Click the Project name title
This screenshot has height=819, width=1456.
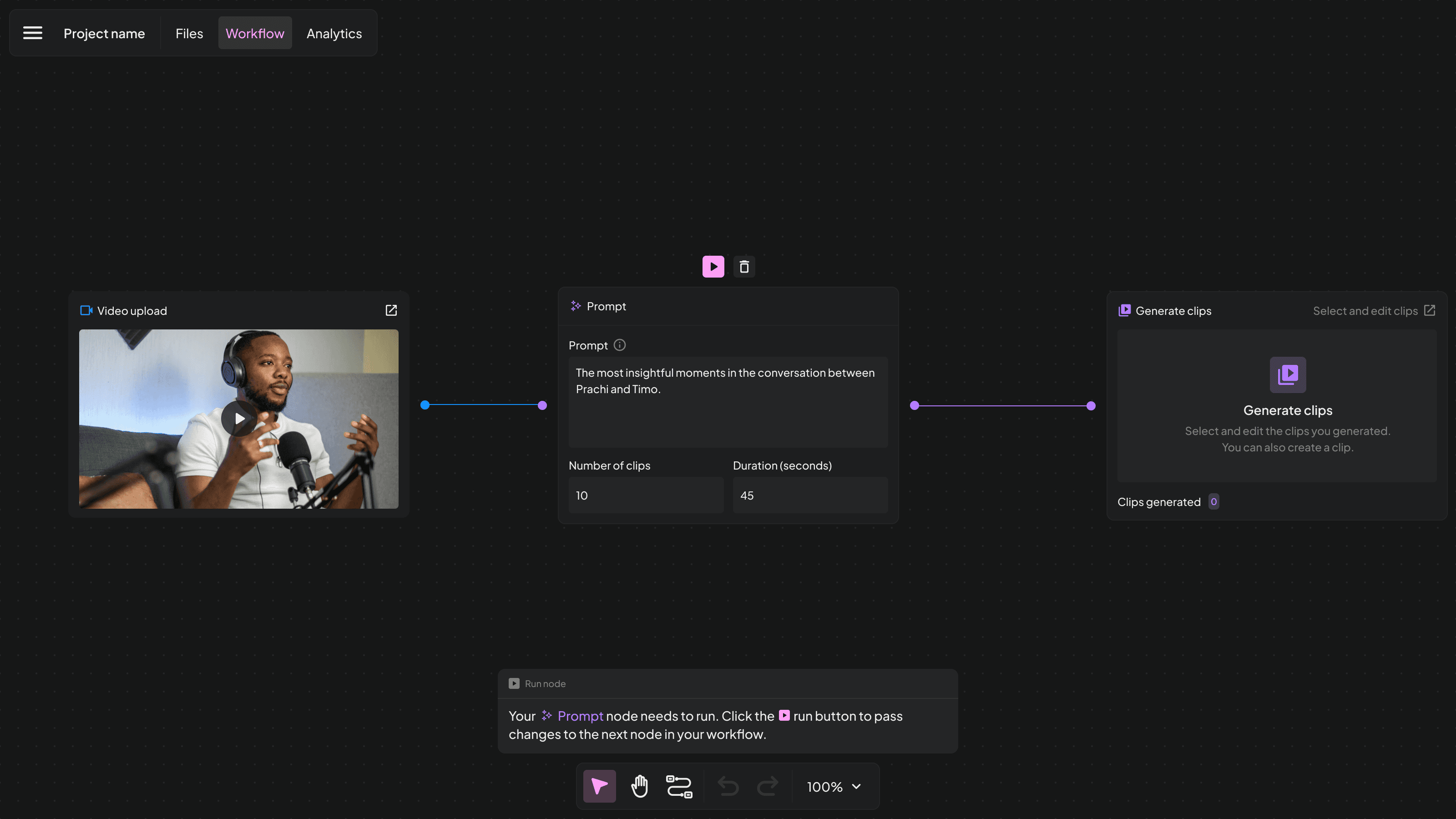pos(104,33)
